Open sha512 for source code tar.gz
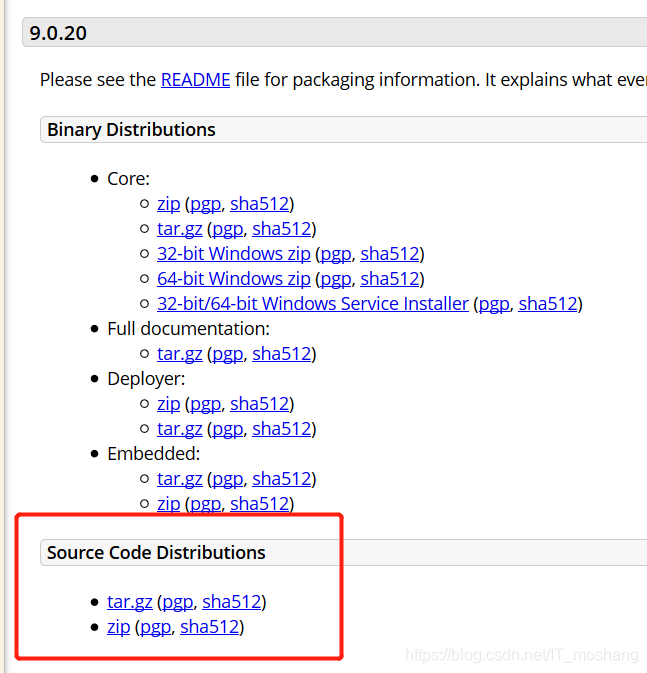 pos(231,602)
